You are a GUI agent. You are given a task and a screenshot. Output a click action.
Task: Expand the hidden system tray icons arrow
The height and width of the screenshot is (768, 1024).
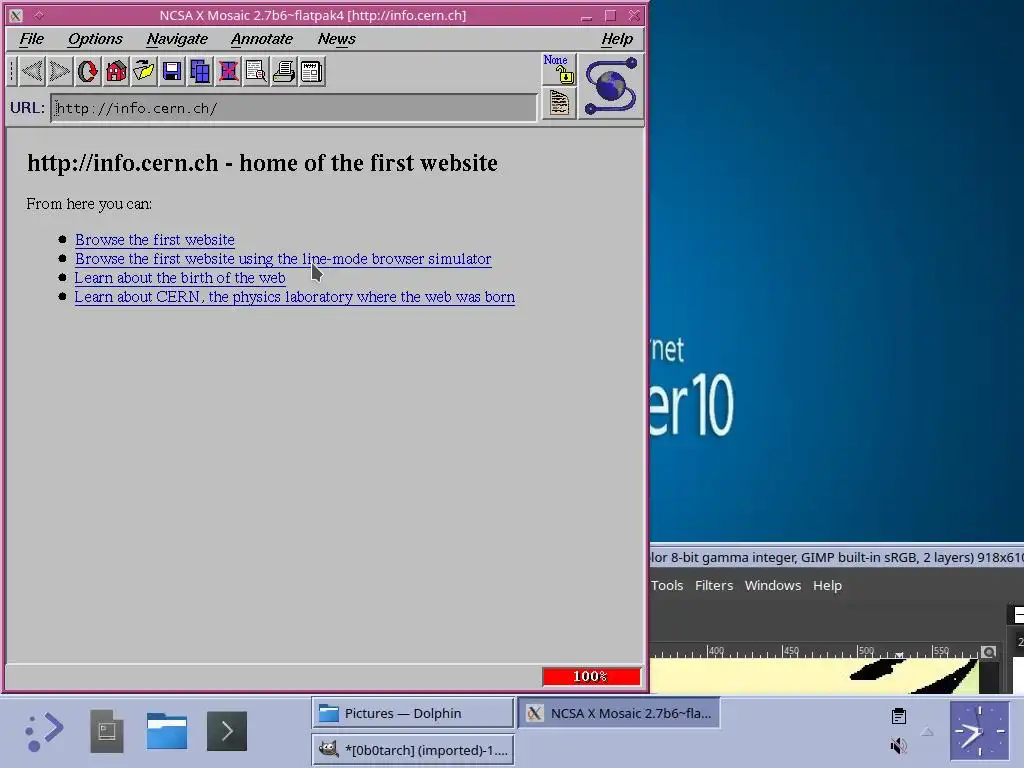(927, 732)
